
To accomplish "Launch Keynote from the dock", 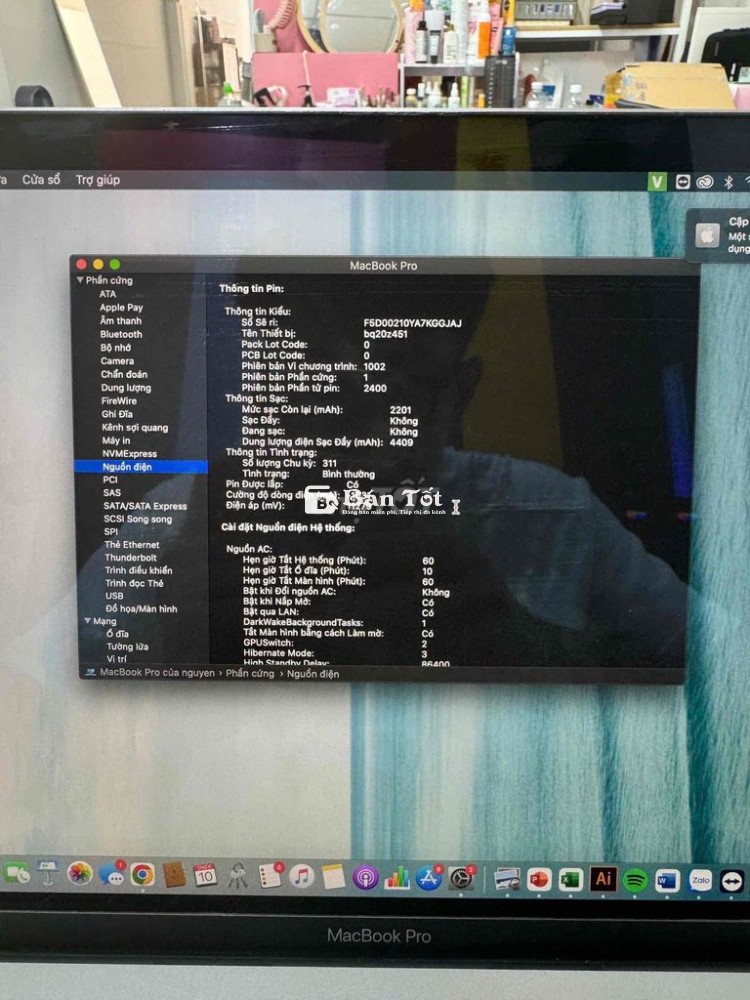I will coord(48,873).
